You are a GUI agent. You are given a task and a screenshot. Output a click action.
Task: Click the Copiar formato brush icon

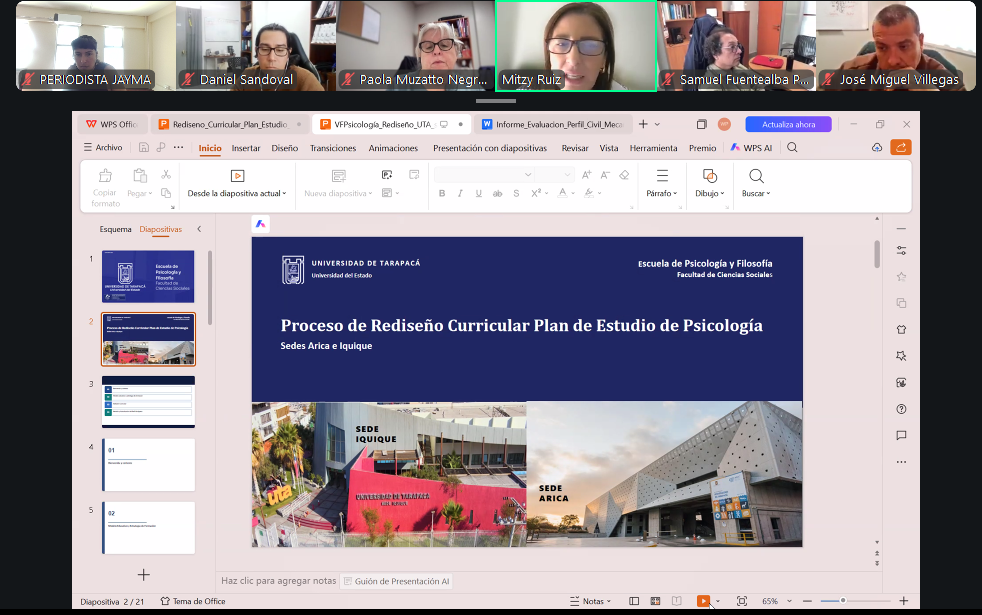pos(105,175)
